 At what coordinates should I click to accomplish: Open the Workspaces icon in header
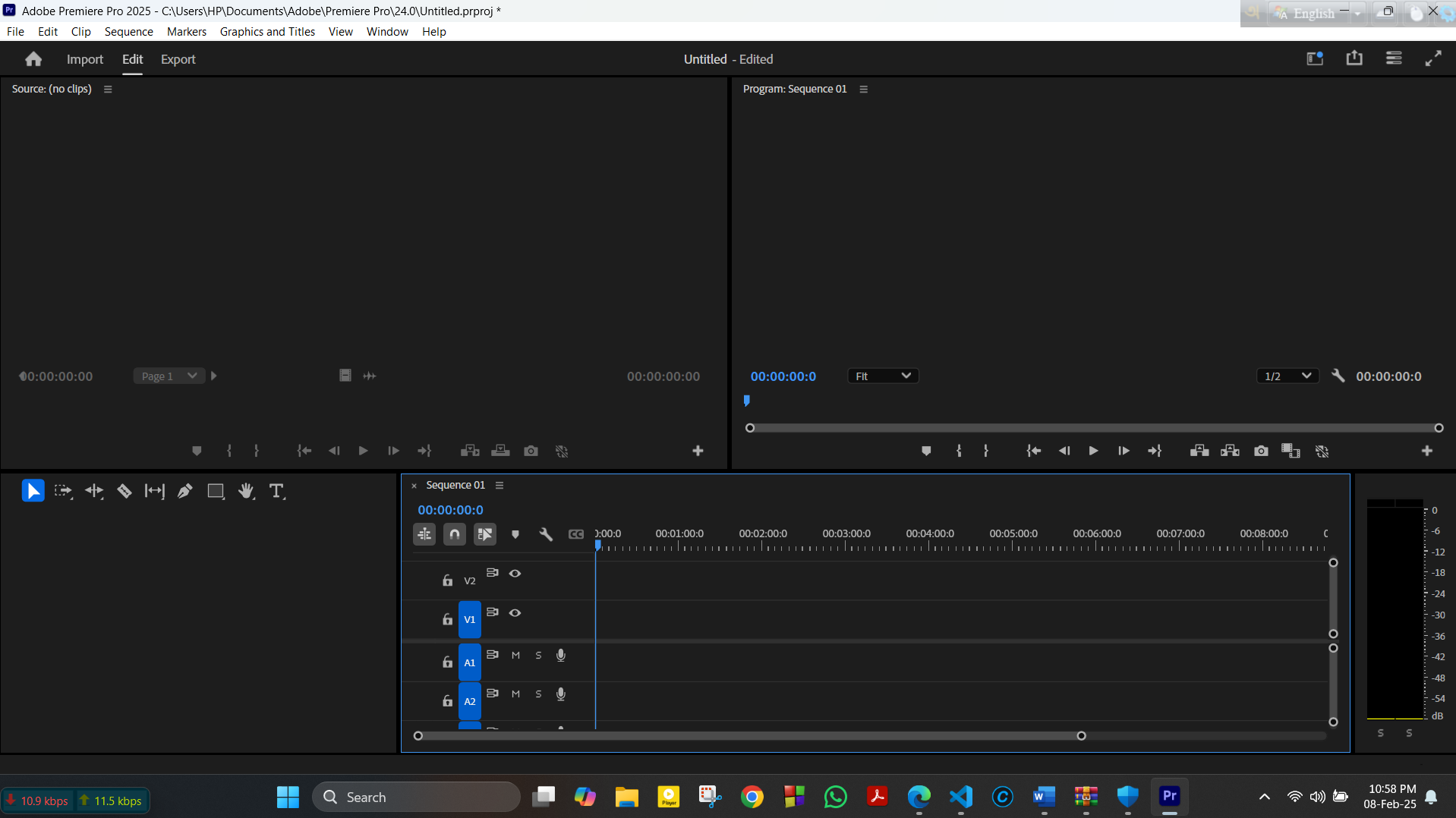(1315, 58)
